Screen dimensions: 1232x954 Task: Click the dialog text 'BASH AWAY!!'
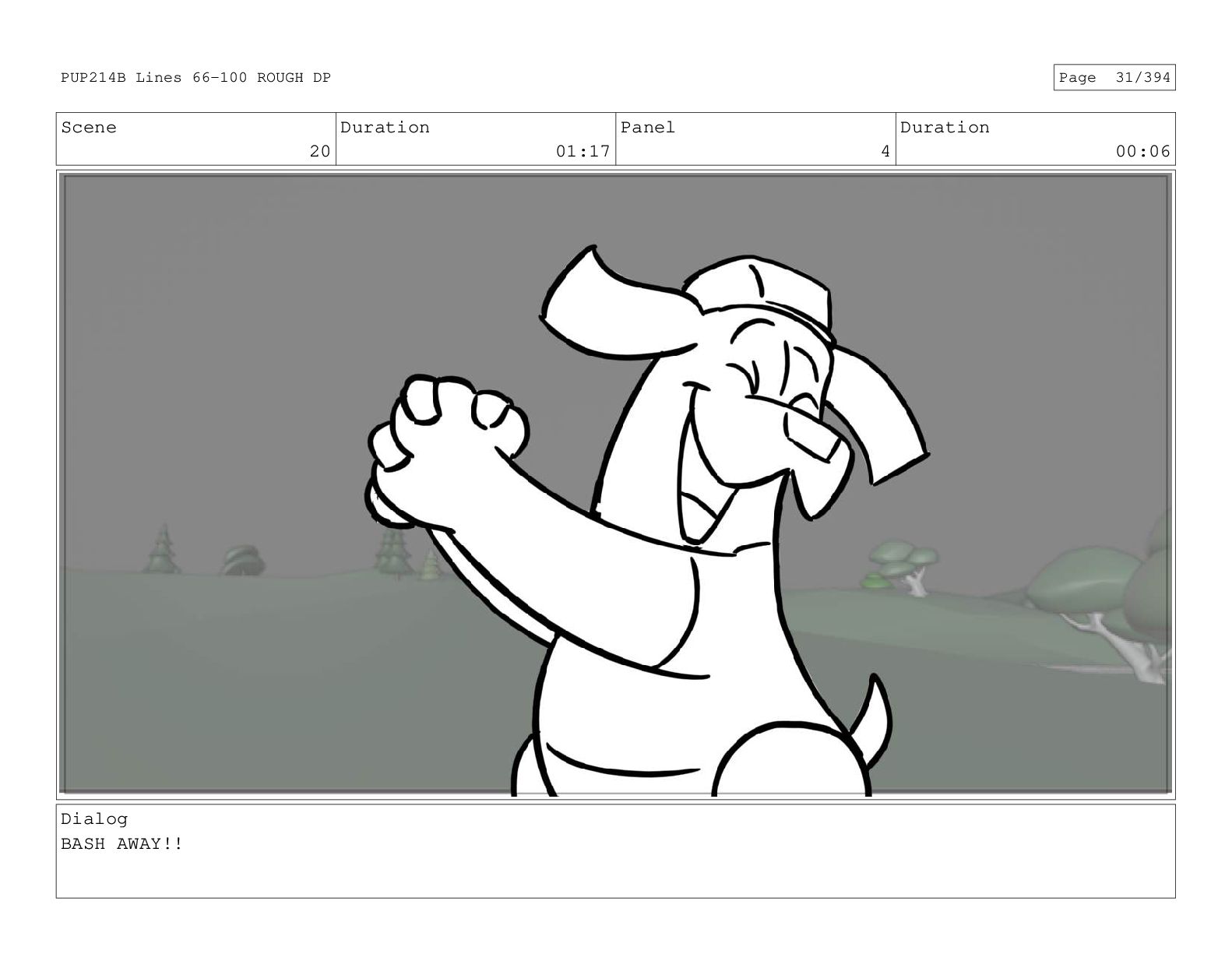122,844
